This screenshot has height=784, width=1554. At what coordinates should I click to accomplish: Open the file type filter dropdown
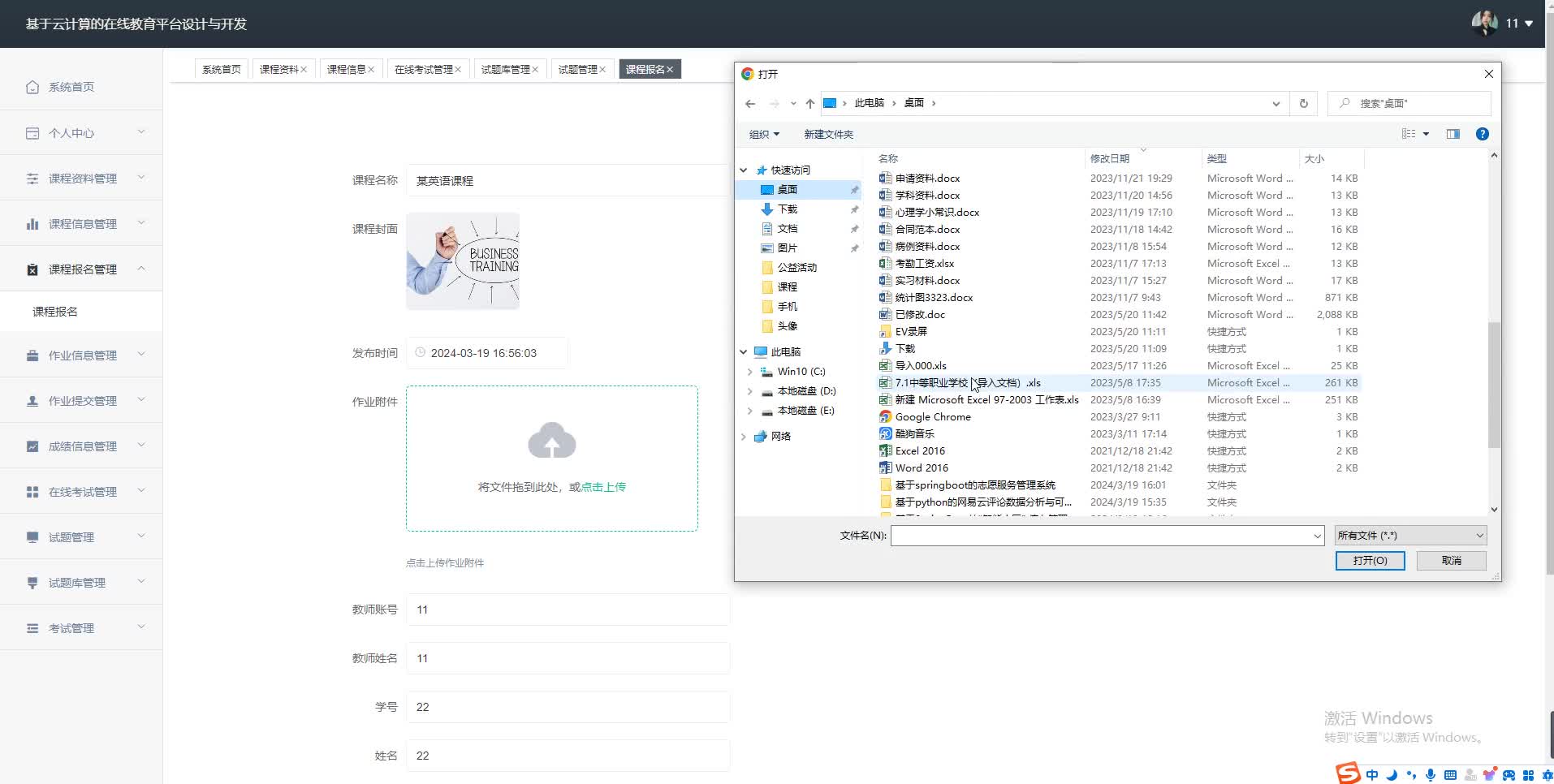[x=1411, y=536]
